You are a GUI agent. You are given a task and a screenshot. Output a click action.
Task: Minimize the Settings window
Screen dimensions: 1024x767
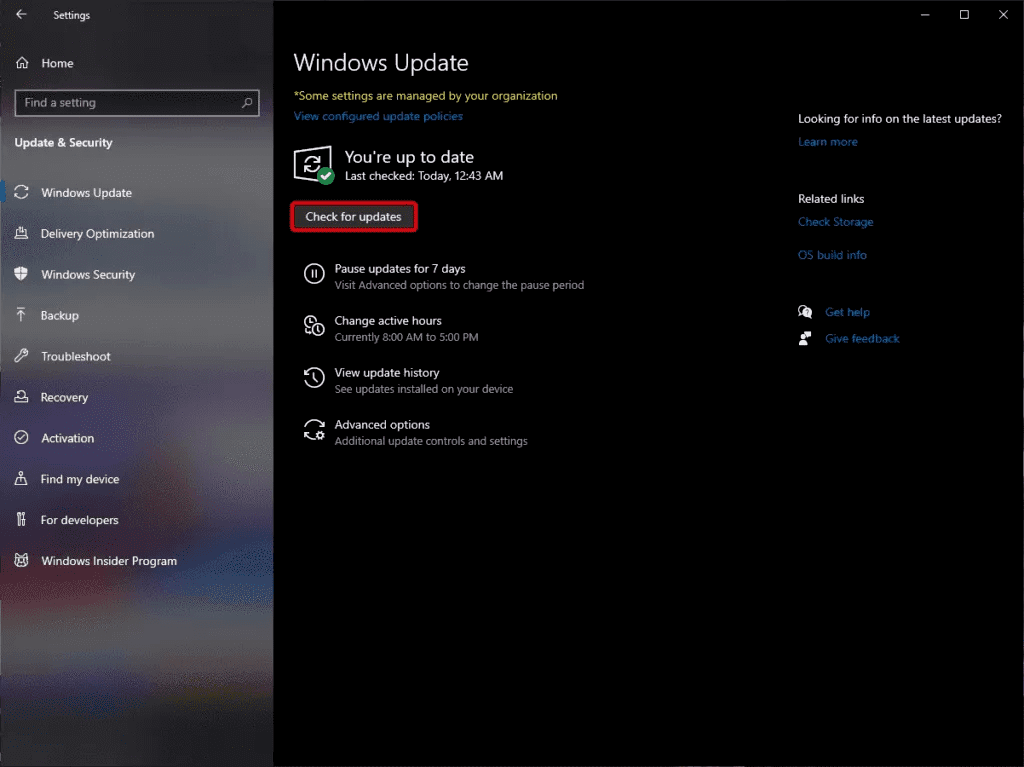(x=925, y=14)
